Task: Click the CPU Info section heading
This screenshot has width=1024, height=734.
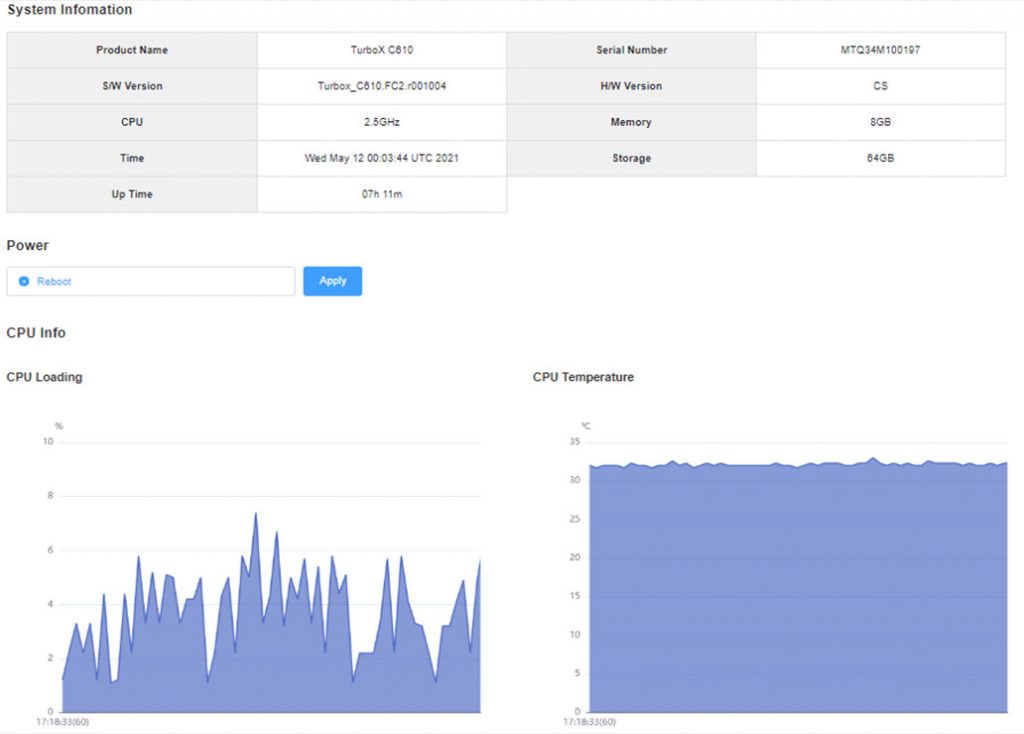Action: 36,332
